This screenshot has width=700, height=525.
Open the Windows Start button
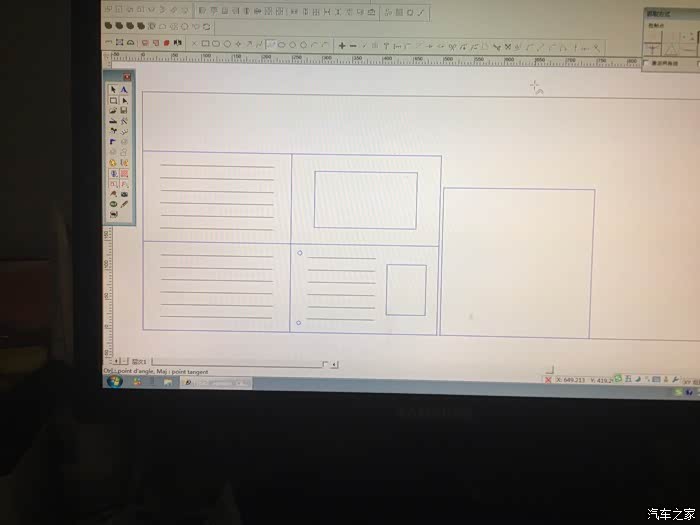coord(115,381)
